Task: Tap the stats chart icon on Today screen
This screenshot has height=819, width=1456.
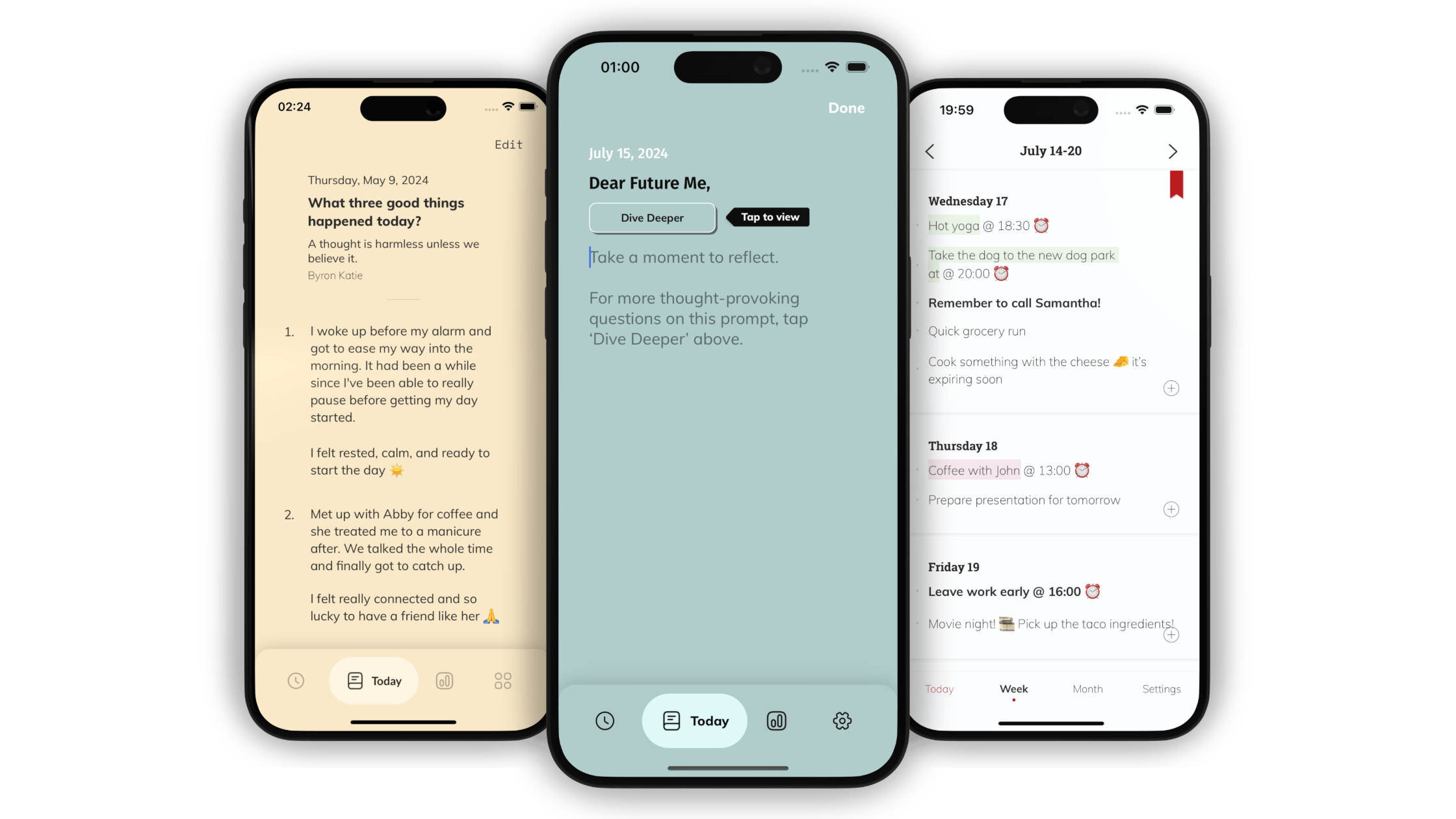Action: [778, 721]
